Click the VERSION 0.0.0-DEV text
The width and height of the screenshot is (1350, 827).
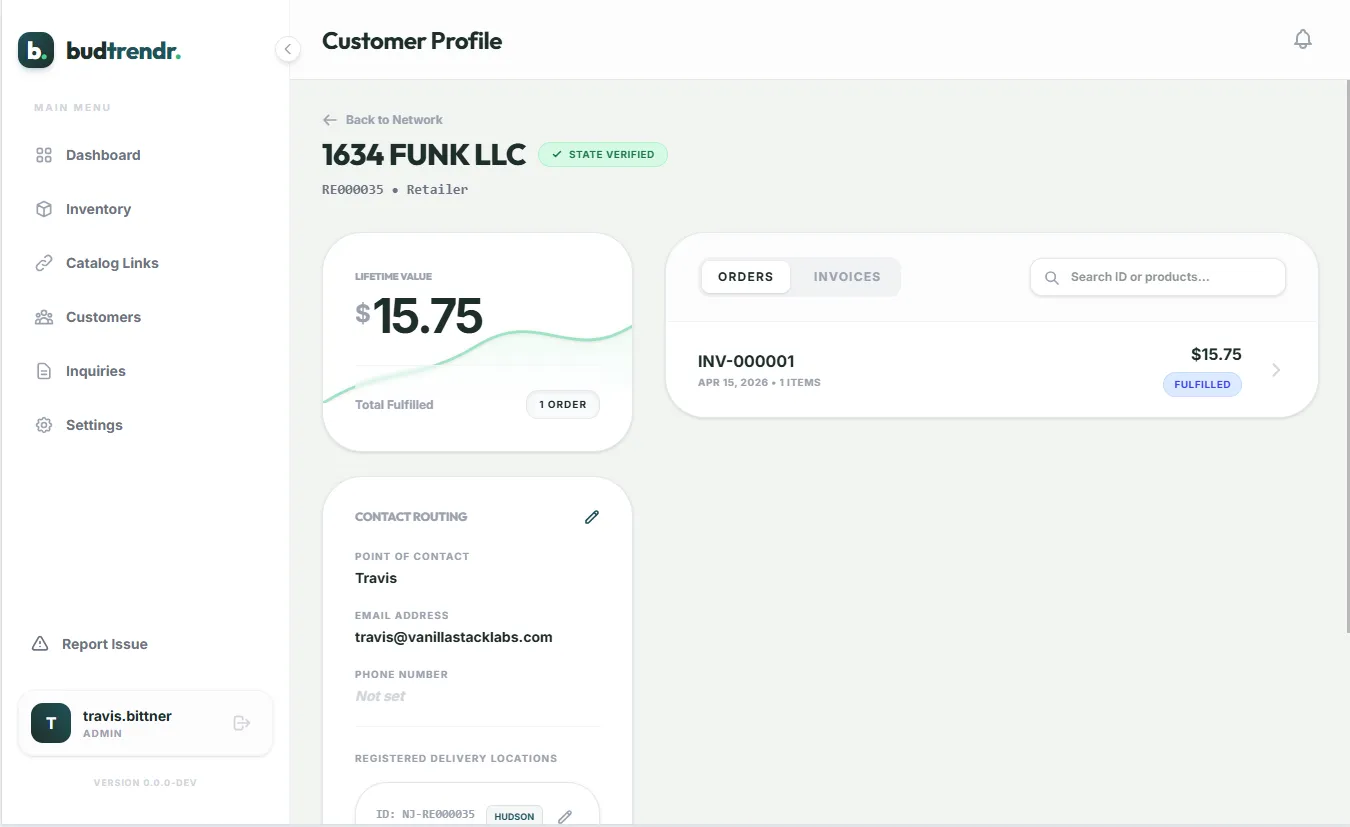pyautogui.click(x=145, y=783)
